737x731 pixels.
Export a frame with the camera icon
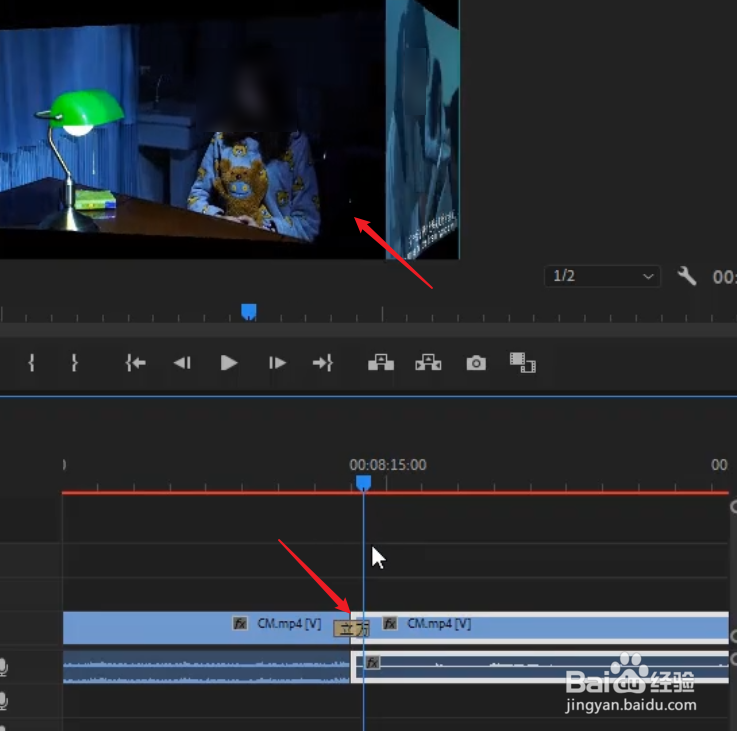tap(476, 363)
